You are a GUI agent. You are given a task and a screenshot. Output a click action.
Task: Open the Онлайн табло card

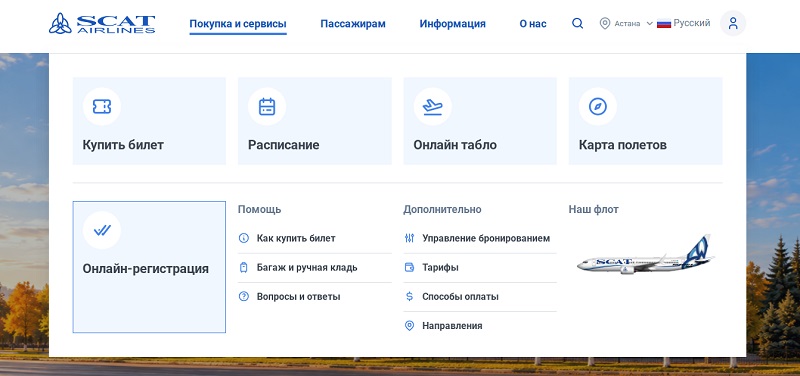(x=480, y=121)
